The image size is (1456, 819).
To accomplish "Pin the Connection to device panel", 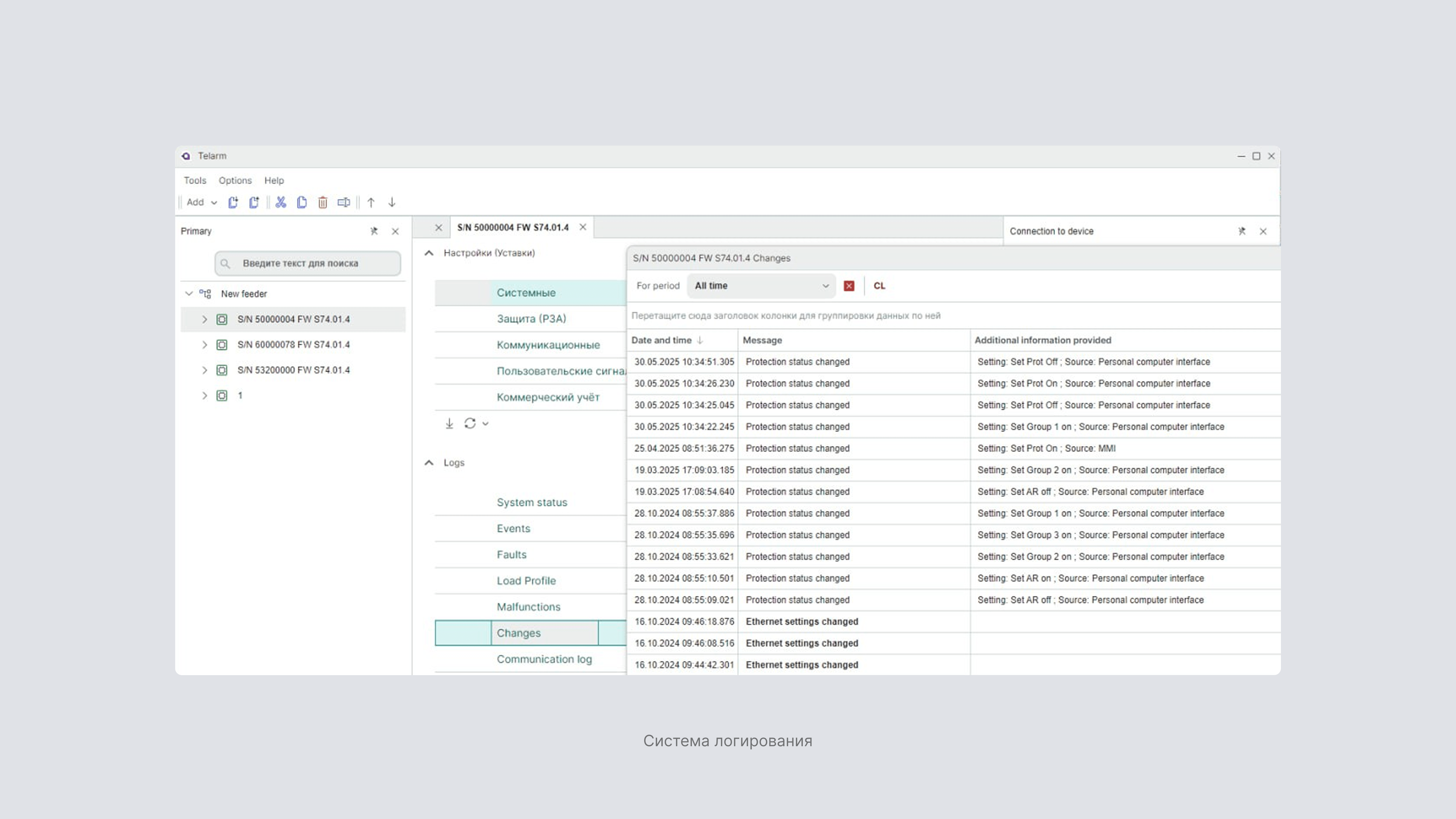I will pyautogui.click(x=1241, y=231).
